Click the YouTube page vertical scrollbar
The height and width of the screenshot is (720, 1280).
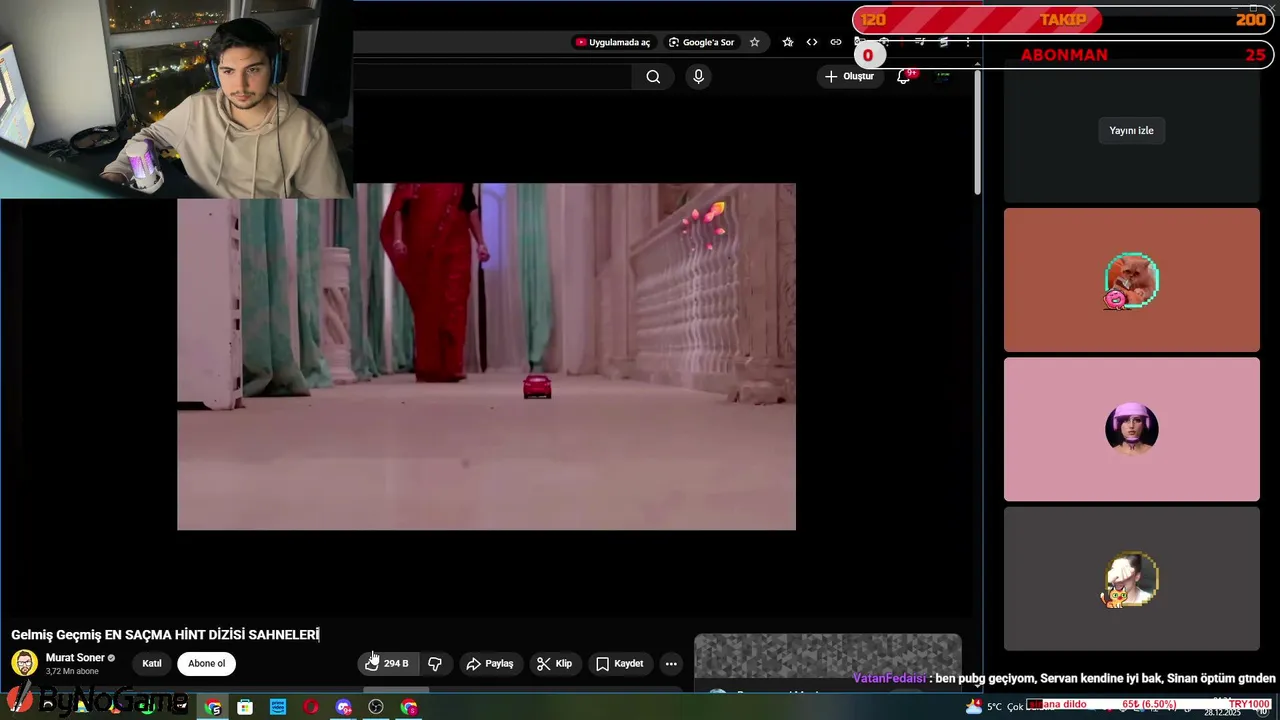click(978, 130)
